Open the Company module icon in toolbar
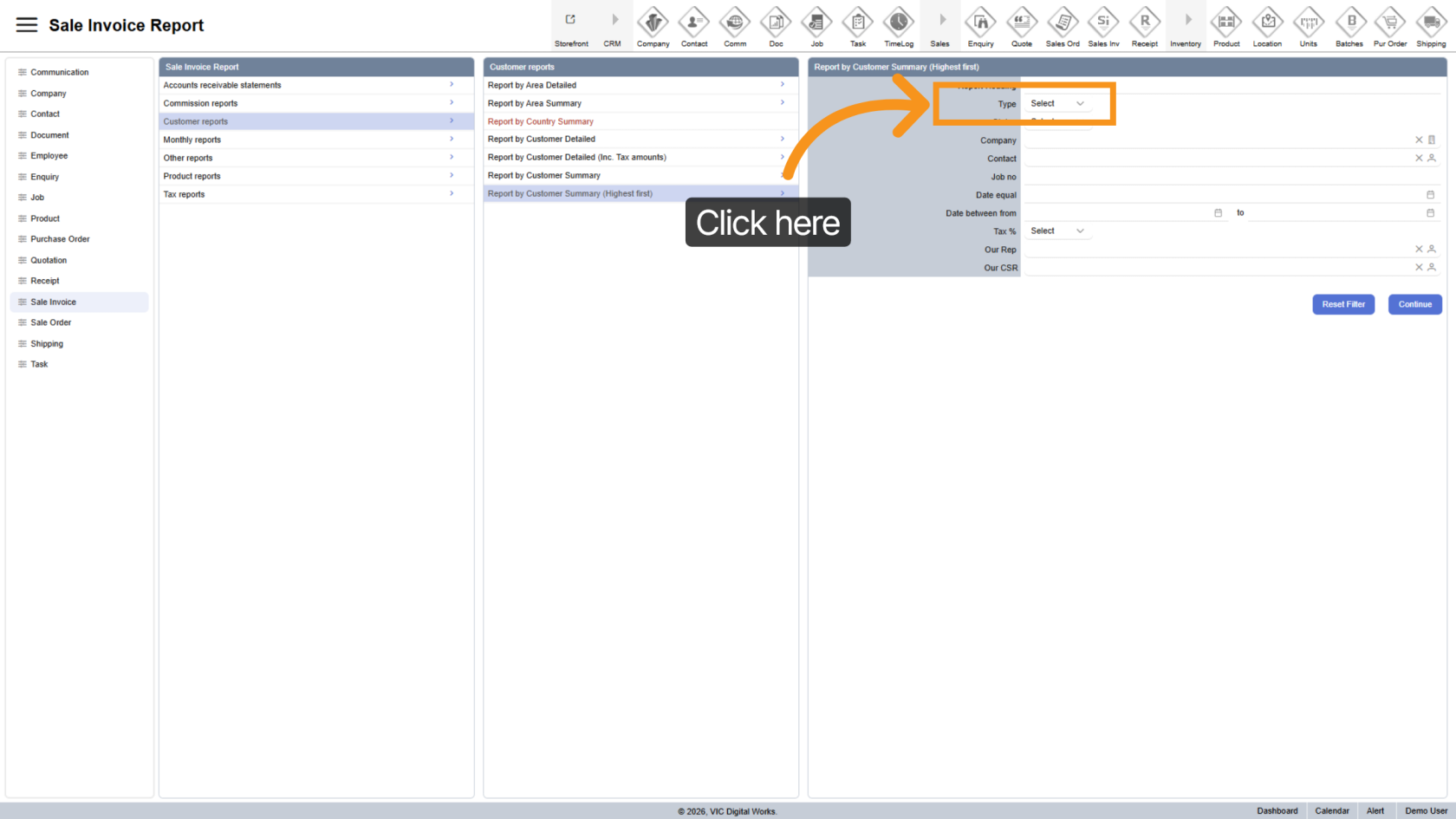Image resolution: width=1456 pixels, height=819 pixels. click(653, 22)
